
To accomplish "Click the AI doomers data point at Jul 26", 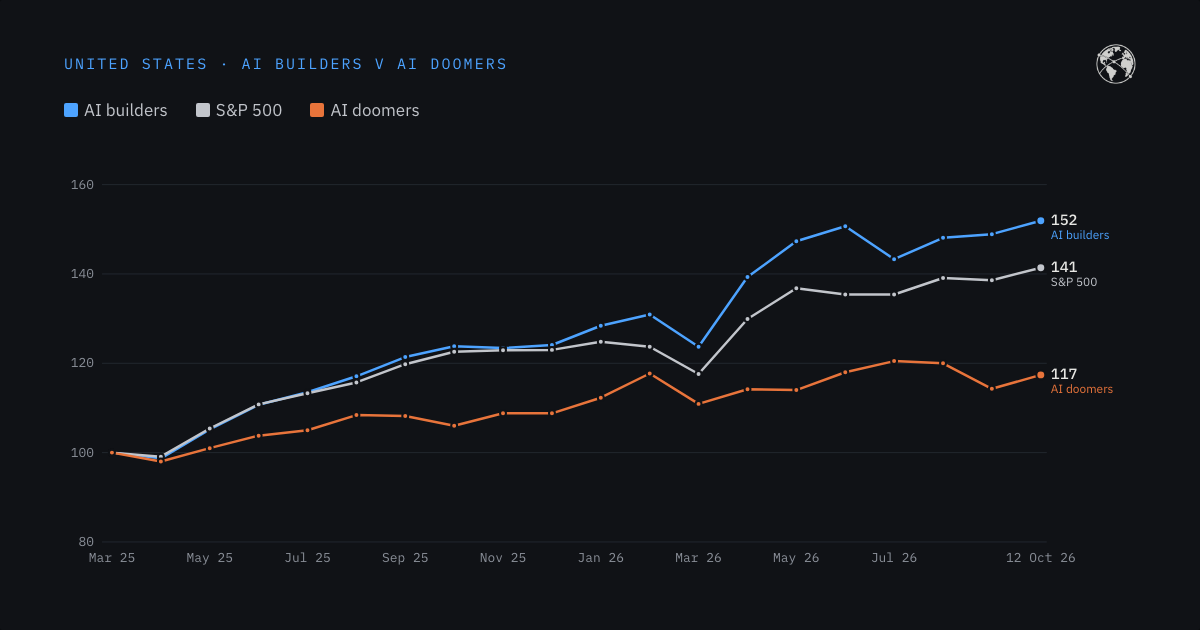I will (894, 361).
